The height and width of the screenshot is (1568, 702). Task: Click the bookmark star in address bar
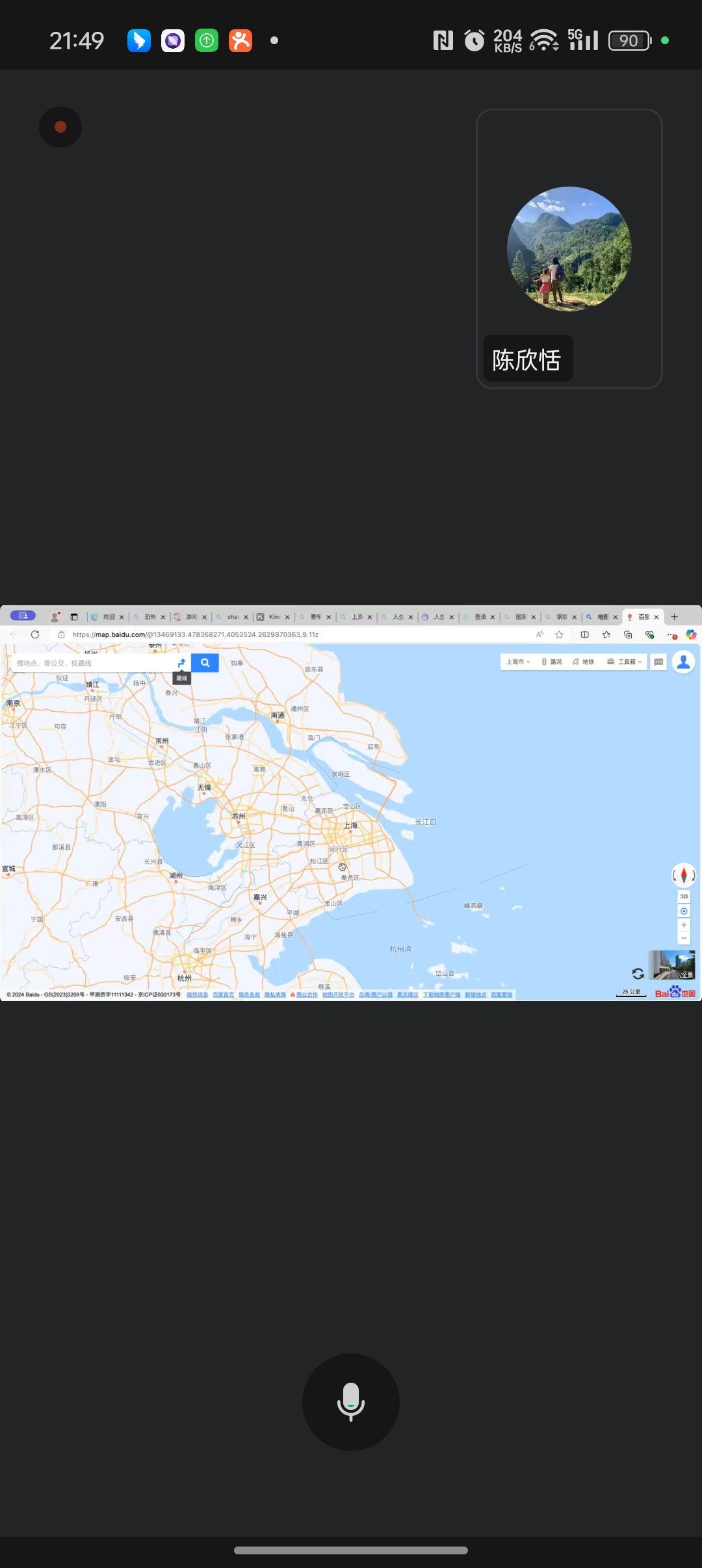(559, 634)
